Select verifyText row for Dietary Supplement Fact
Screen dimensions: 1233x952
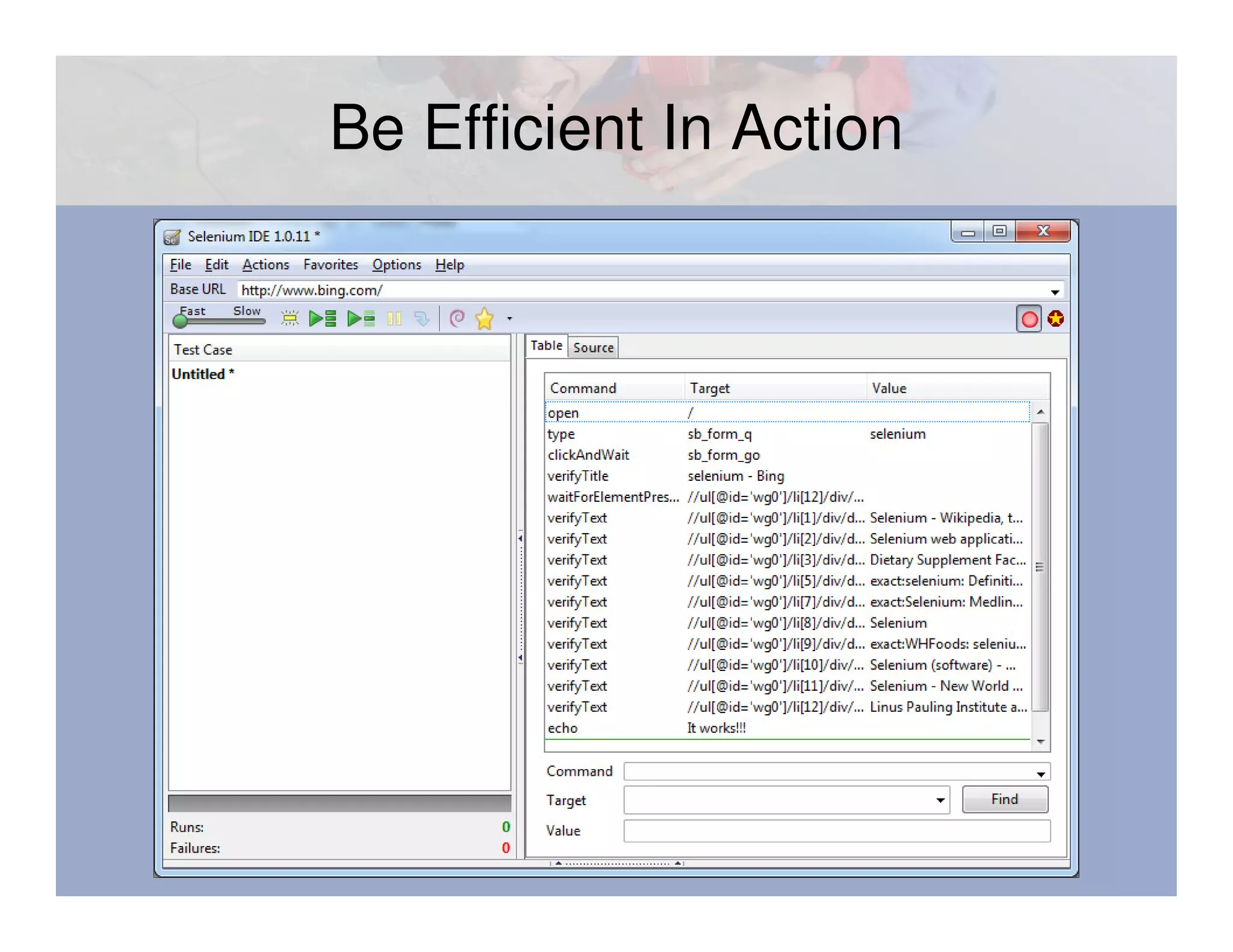(x=787, y=560)
